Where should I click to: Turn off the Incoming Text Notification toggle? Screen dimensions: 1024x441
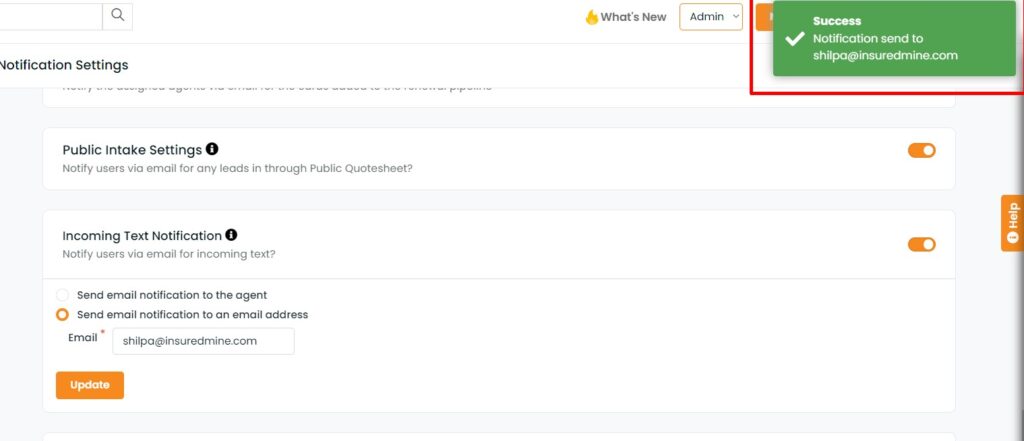921,244
